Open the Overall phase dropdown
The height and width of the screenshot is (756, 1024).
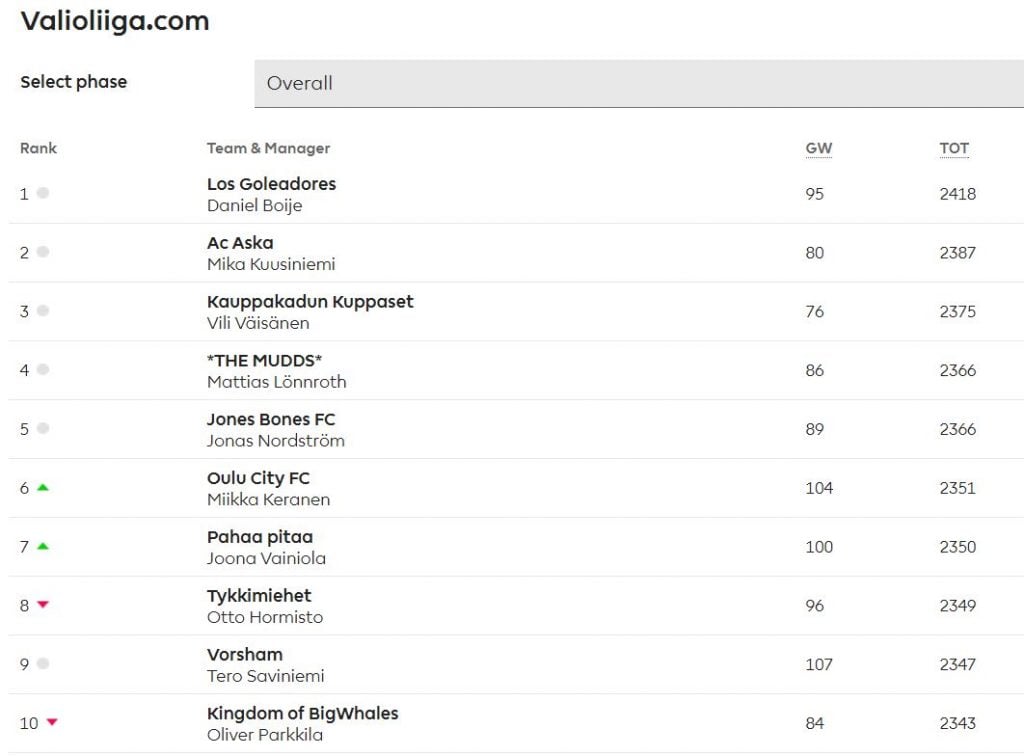click(x=638, y=83)
